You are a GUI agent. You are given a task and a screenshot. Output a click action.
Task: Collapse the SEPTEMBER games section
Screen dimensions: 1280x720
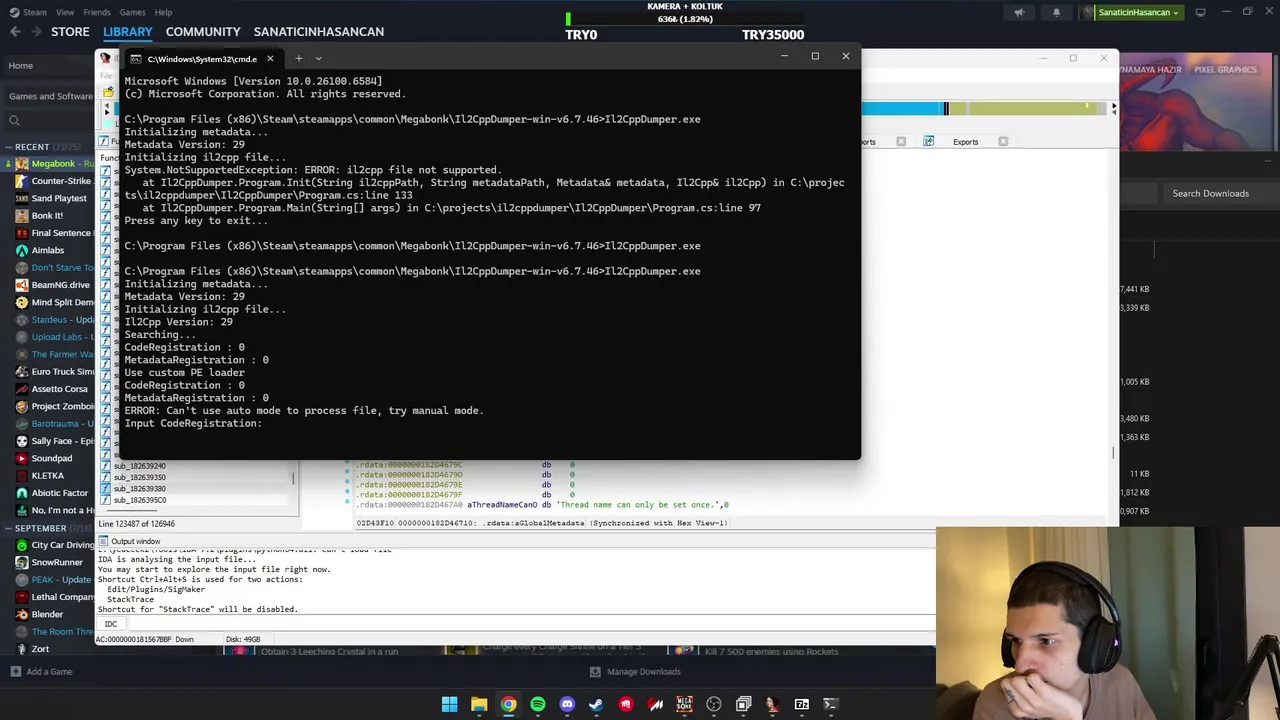8,528
